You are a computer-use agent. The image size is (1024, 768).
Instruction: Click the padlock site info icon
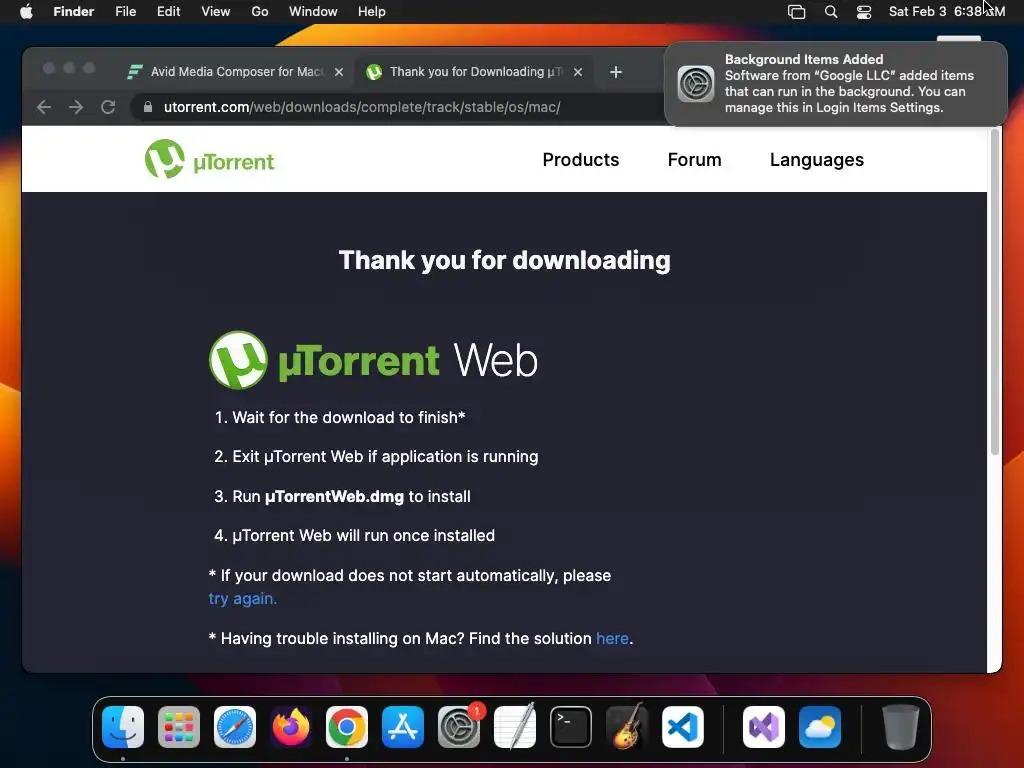(x=148, y=107)
